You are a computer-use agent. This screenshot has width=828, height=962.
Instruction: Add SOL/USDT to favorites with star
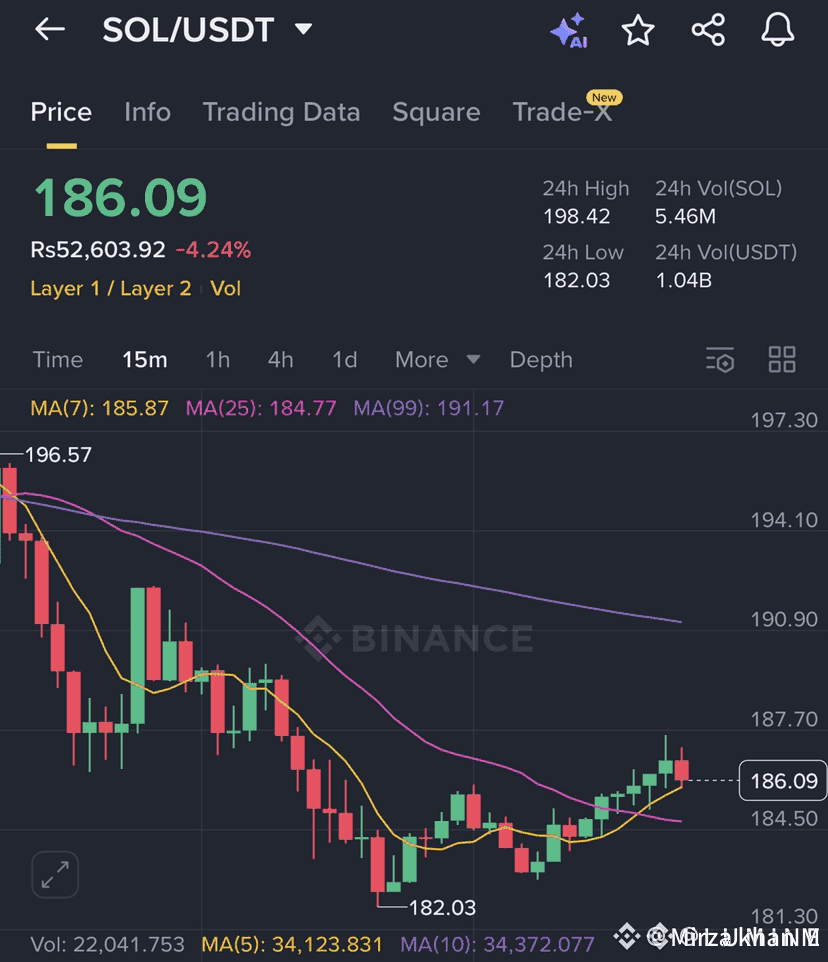(638, 30)
